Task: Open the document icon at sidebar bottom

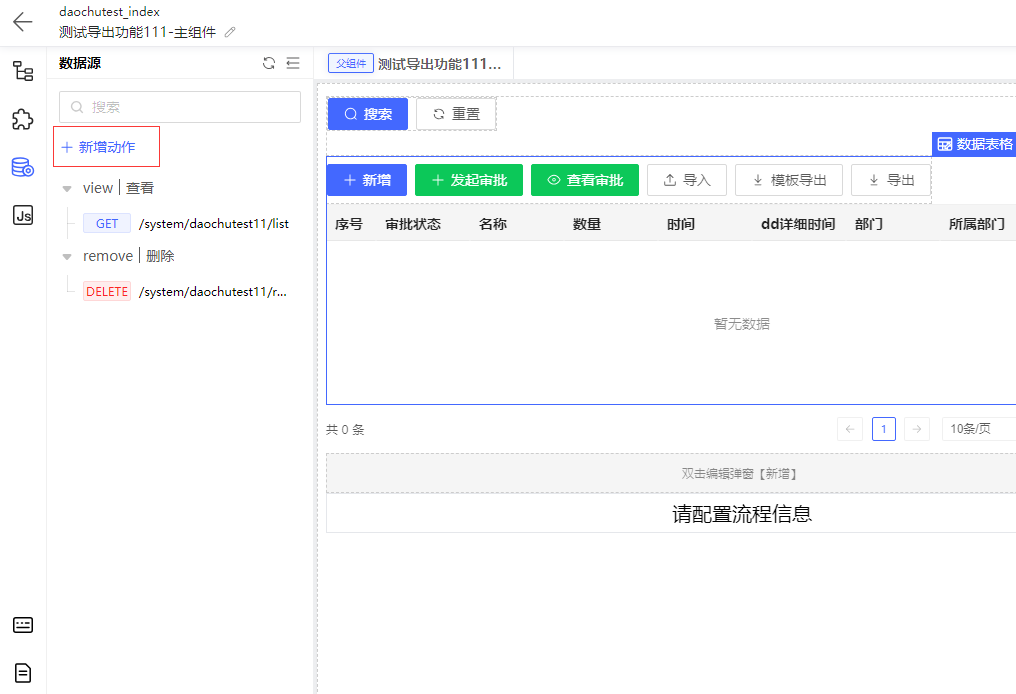Action: [23, 673]
